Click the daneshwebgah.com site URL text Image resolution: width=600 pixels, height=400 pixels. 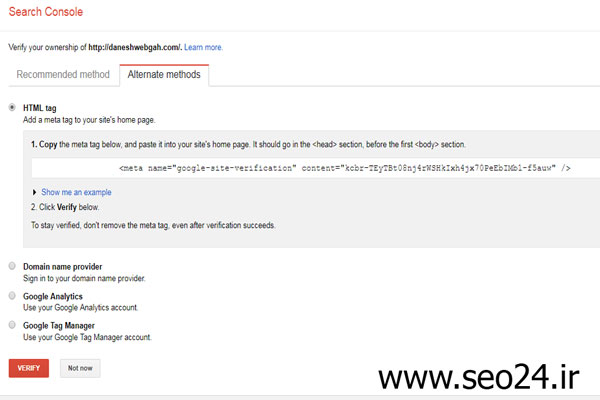[x=135, y=47]
